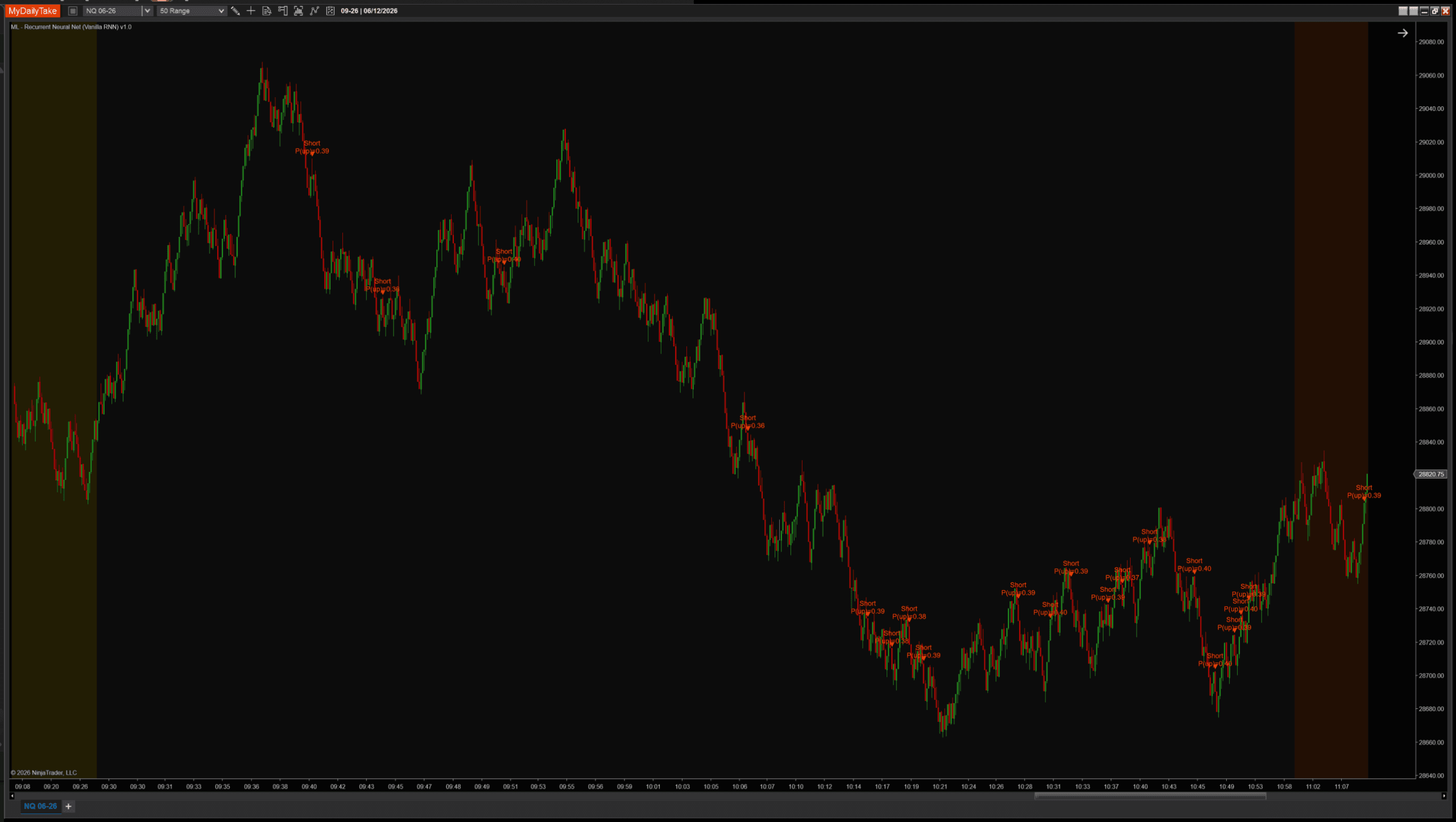1456x822 pixels.
Task: Activate the crosshair plus cursor icon
Action: tap(251, 11)
